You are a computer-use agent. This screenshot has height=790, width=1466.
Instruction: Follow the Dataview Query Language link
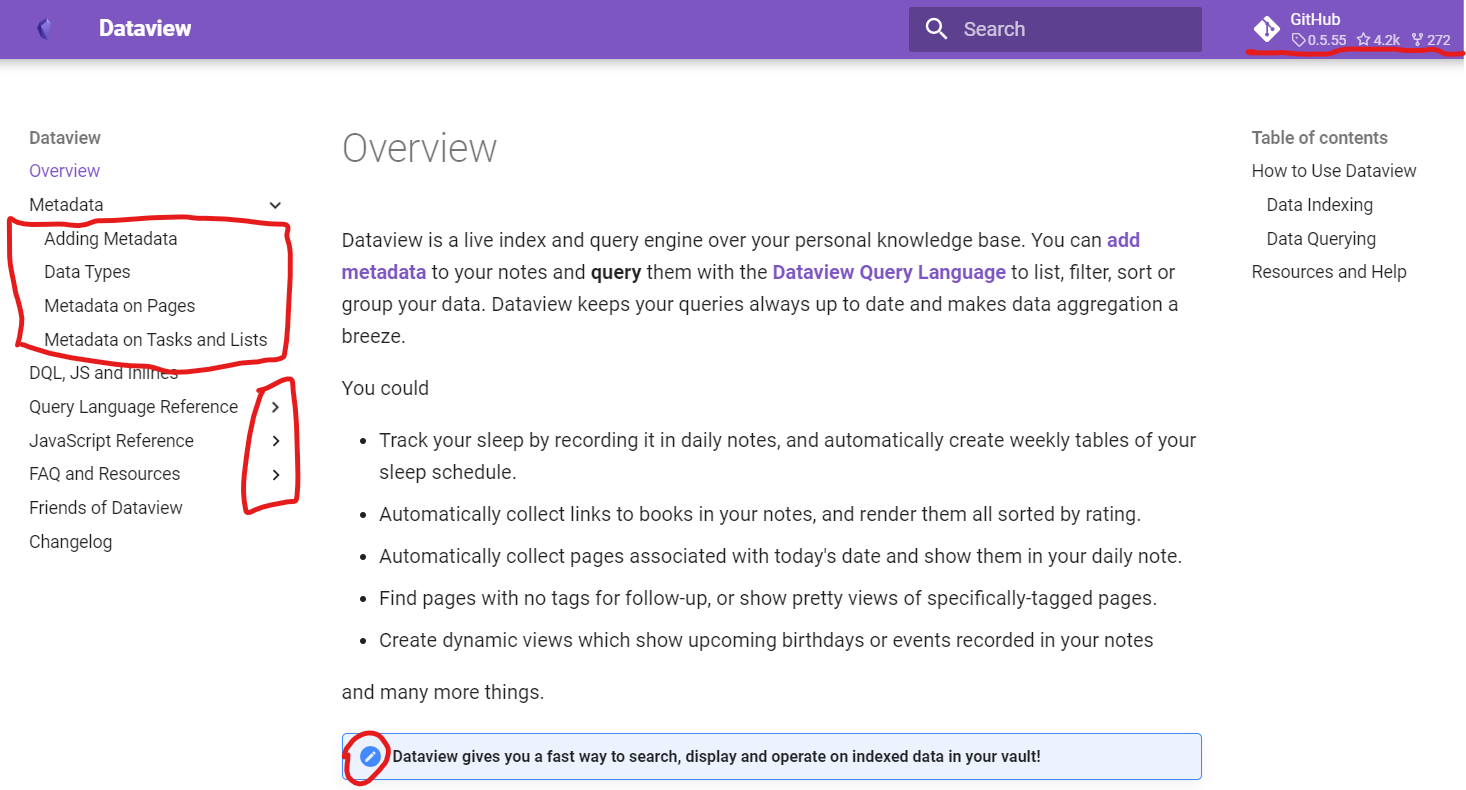(x=888, y=271)
